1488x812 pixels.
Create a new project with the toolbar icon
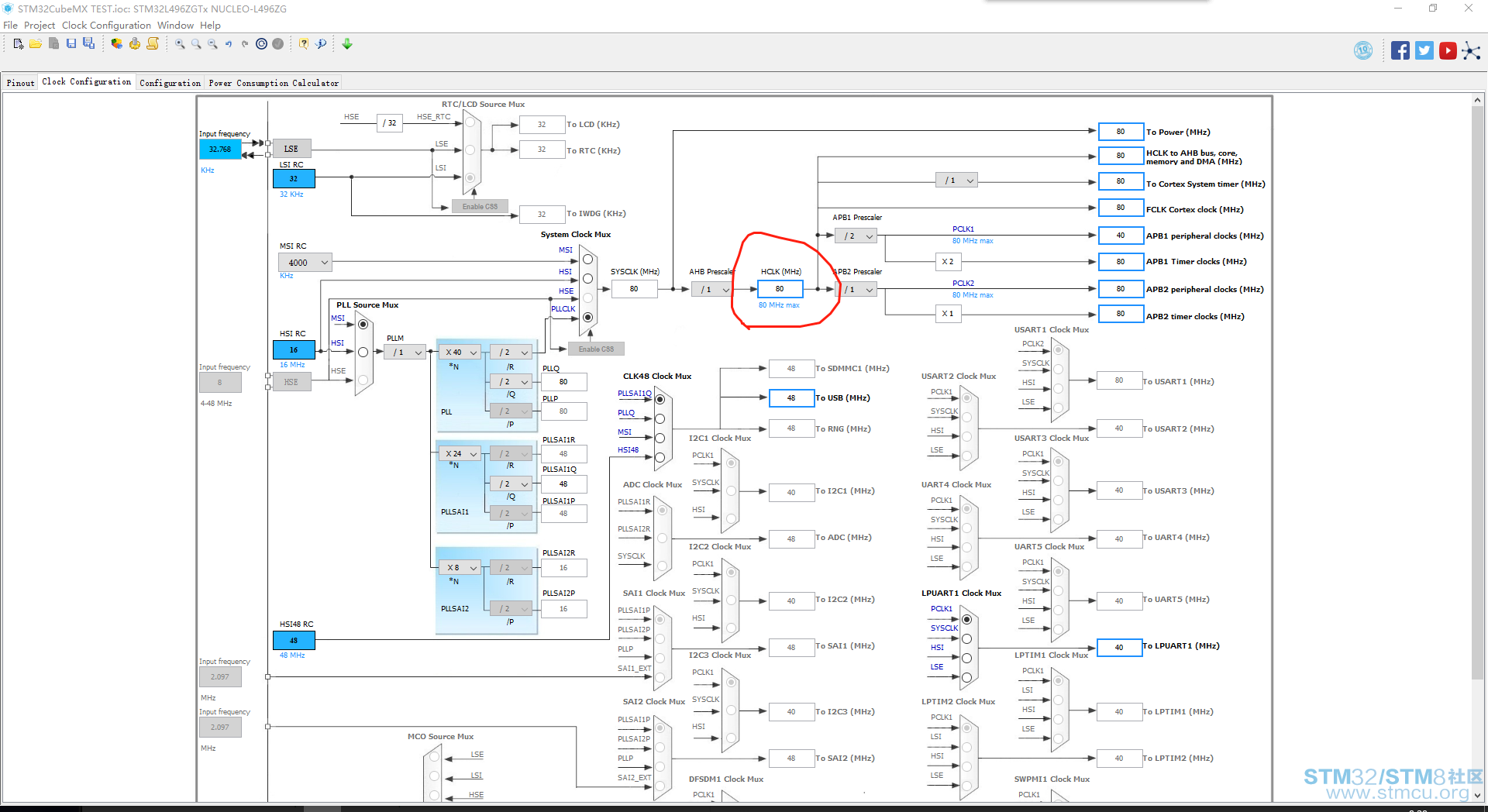point(19,44)
